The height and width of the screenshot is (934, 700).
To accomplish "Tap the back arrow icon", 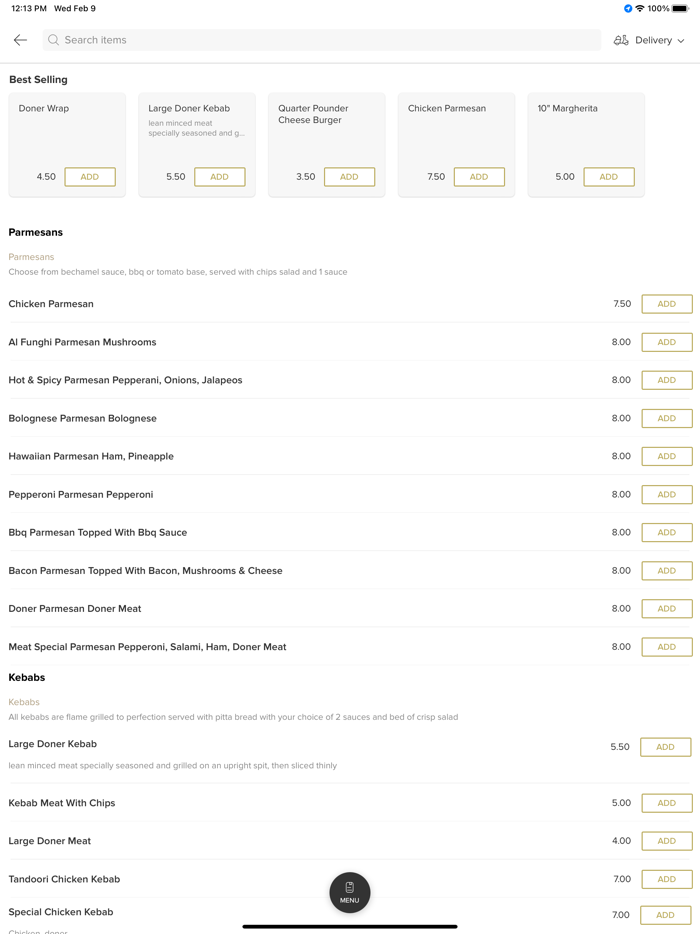I will point(20,40).
